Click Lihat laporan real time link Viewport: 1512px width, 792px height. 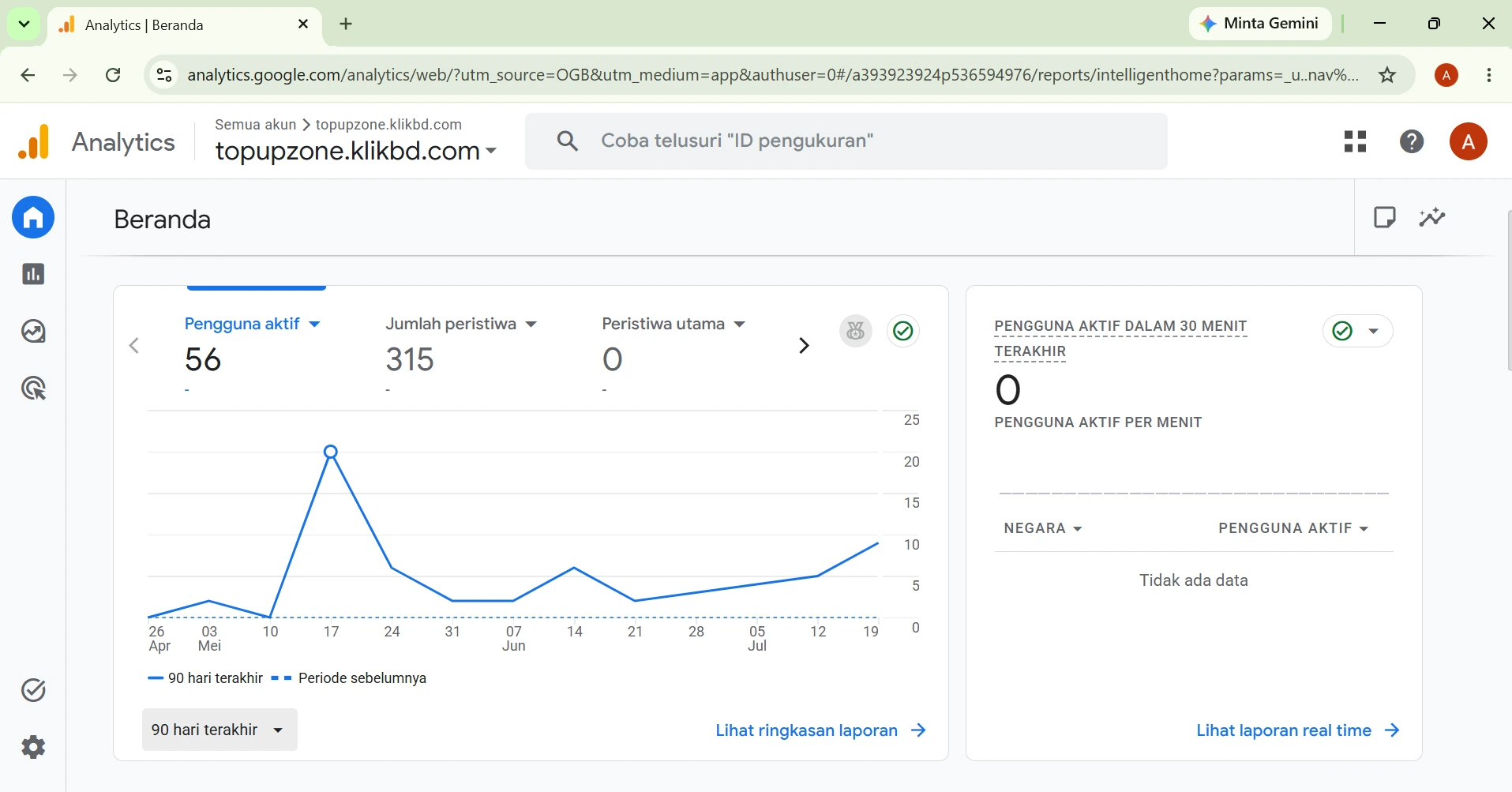1298,730
